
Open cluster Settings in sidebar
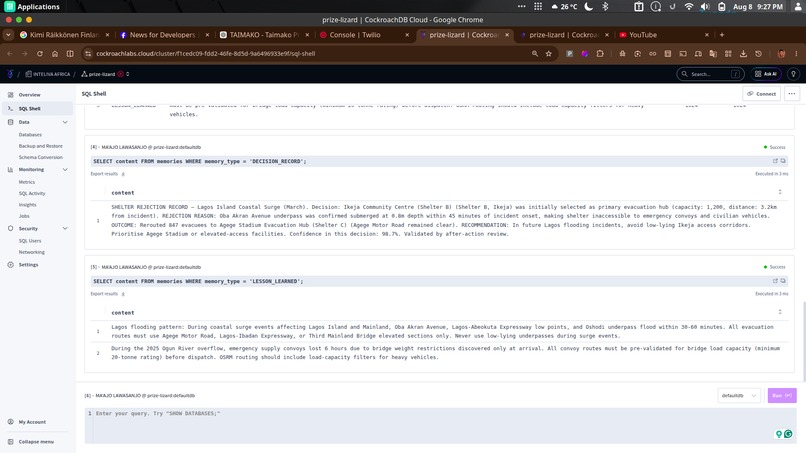click(28, 265)
